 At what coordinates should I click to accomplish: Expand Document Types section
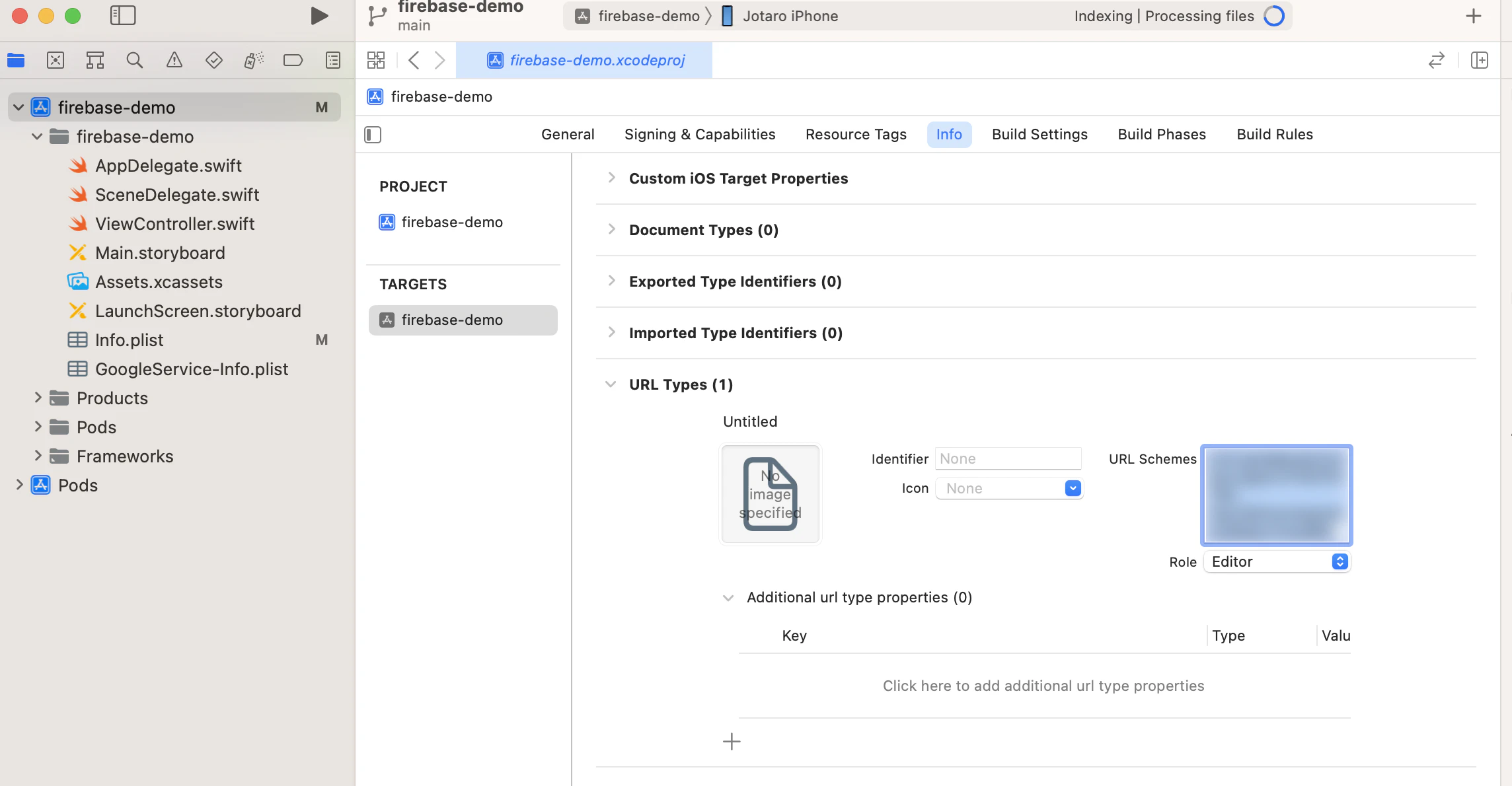point(611,229)
